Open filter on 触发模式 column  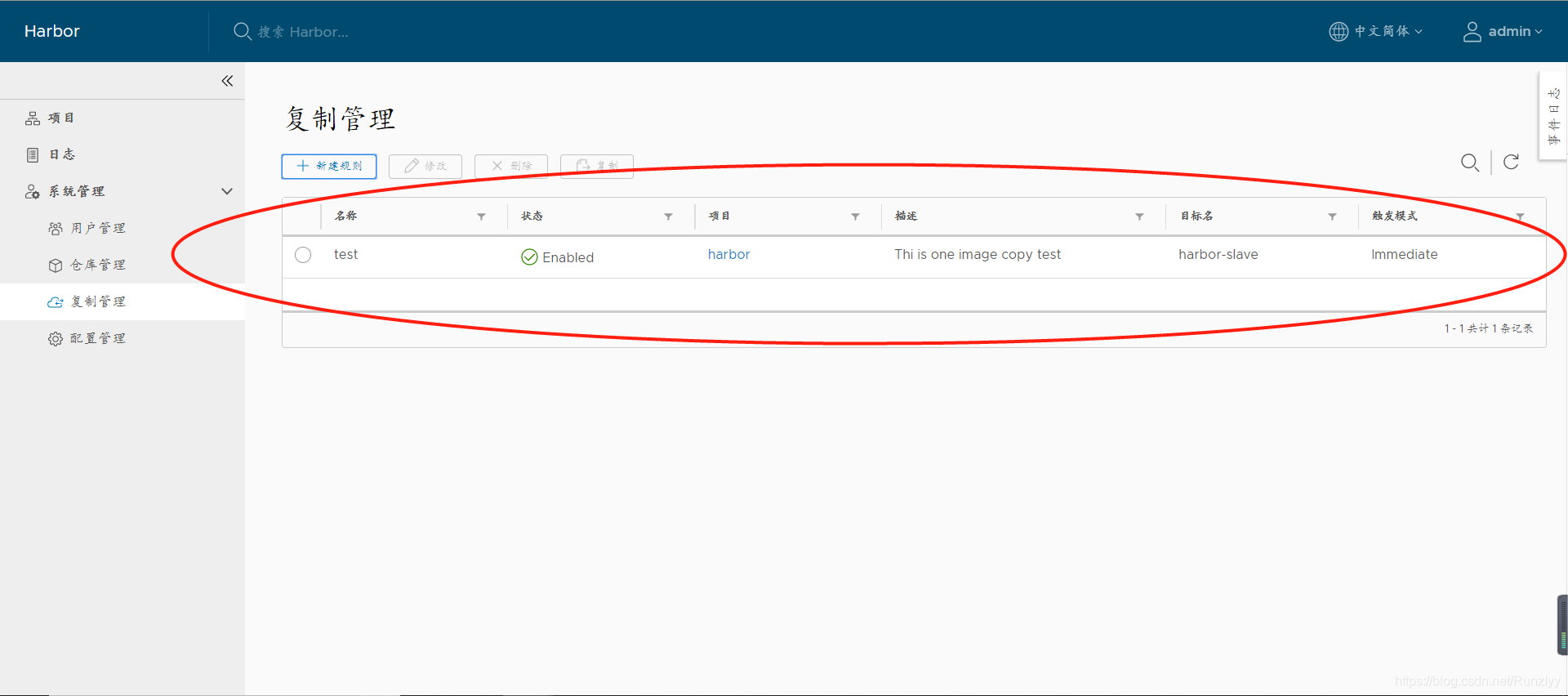tap(1521, 216)
